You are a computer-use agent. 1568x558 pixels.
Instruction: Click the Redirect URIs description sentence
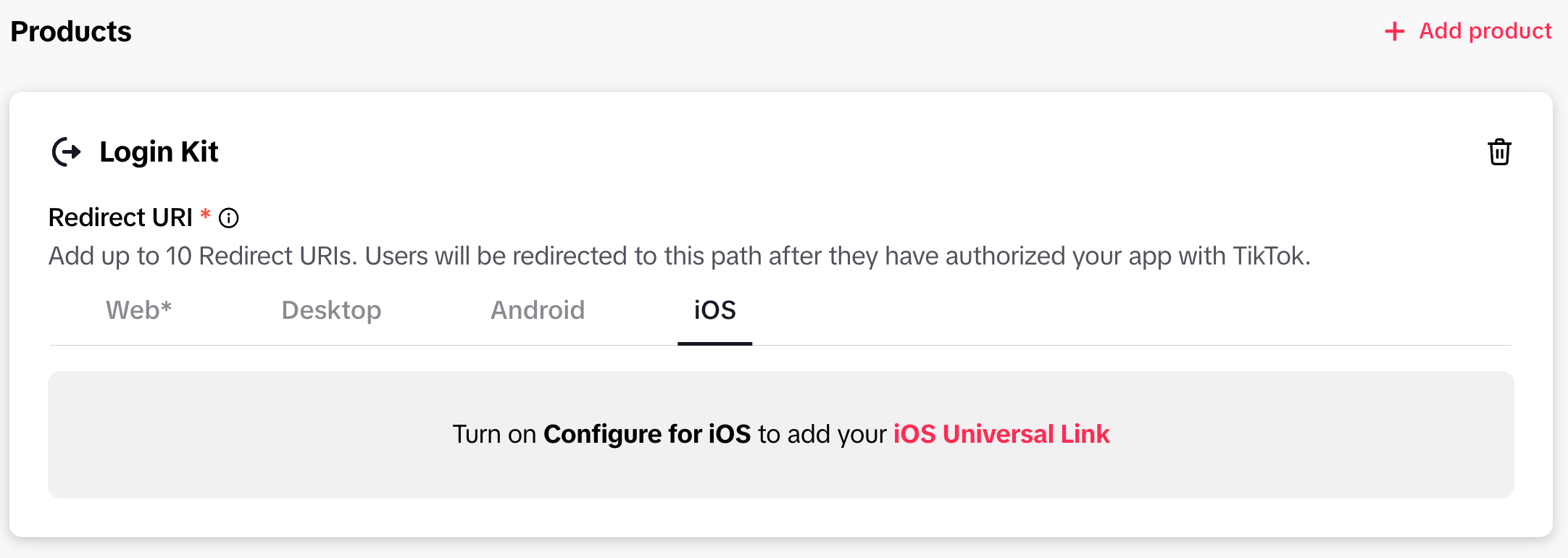(x=679, y=257)
